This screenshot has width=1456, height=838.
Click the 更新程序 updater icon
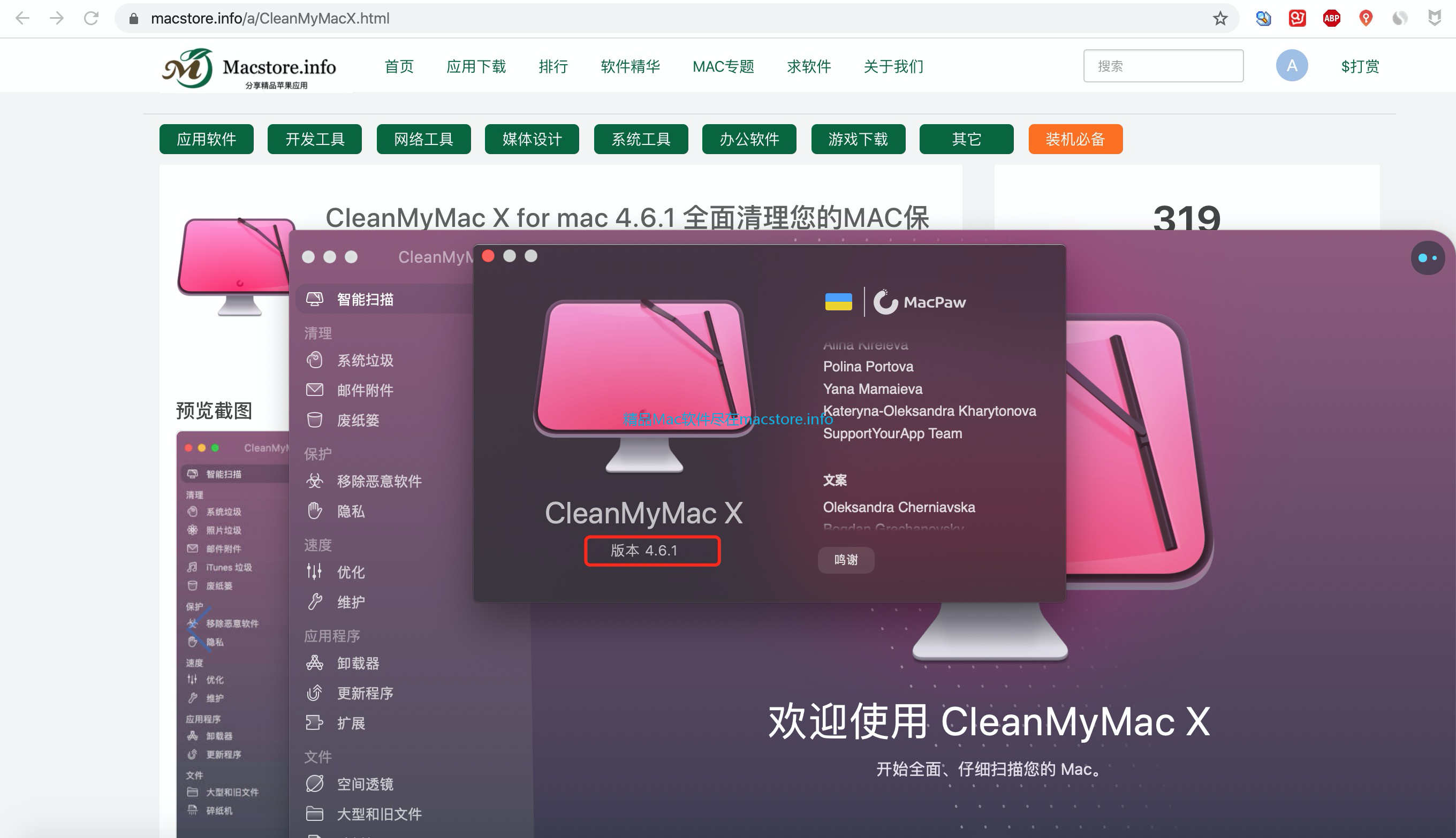[314, 692]
